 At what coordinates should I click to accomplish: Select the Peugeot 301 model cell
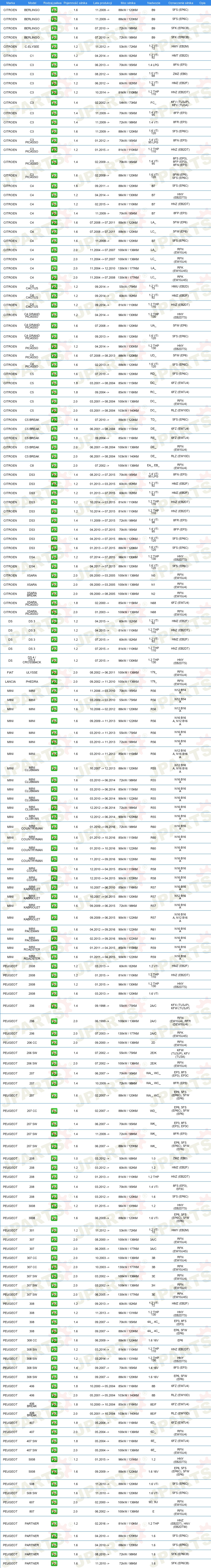tap(32, 1230)
